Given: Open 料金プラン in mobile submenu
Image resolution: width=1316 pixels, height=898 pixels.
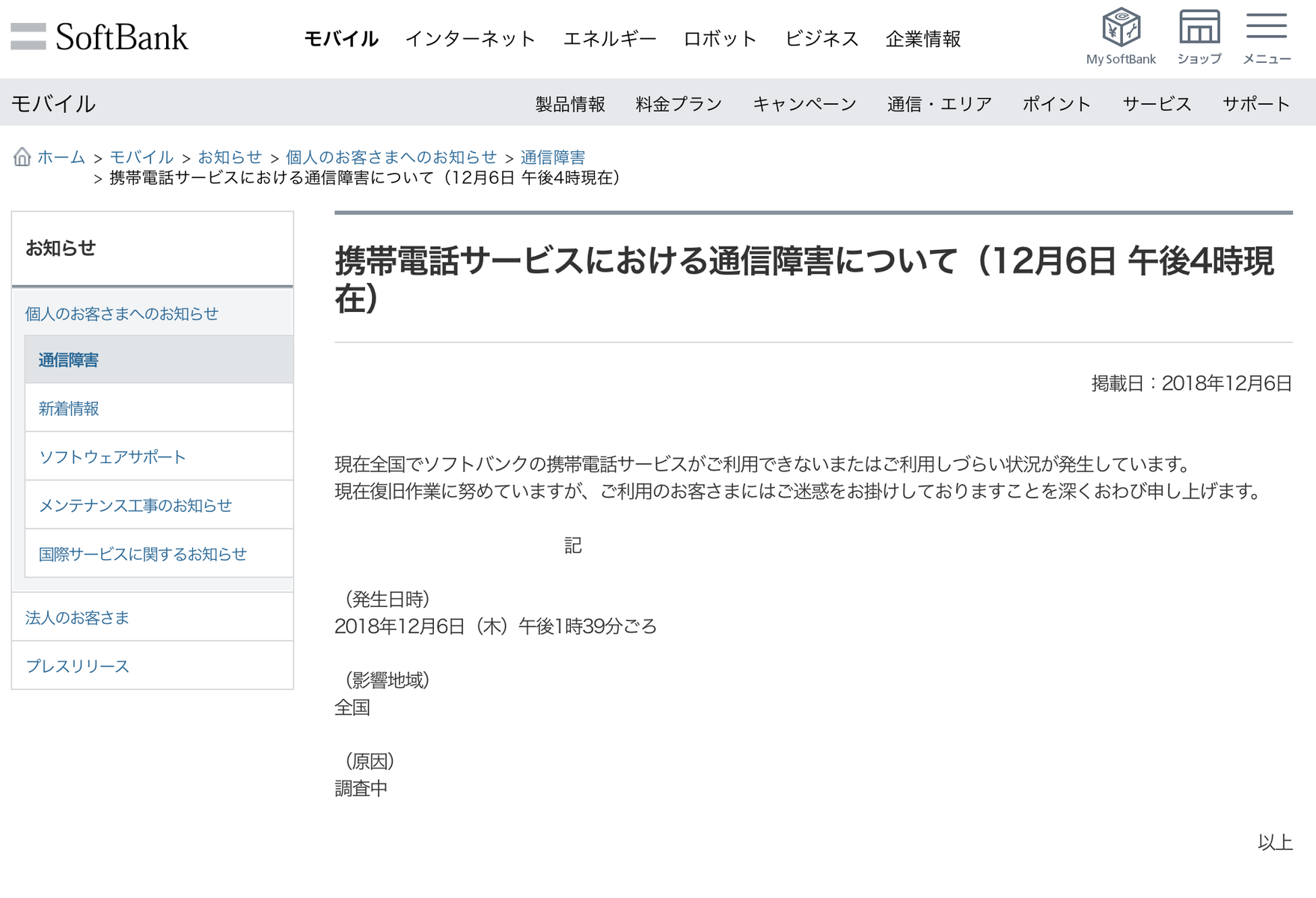Looking at the screenshot, I should tap(679, 104).
